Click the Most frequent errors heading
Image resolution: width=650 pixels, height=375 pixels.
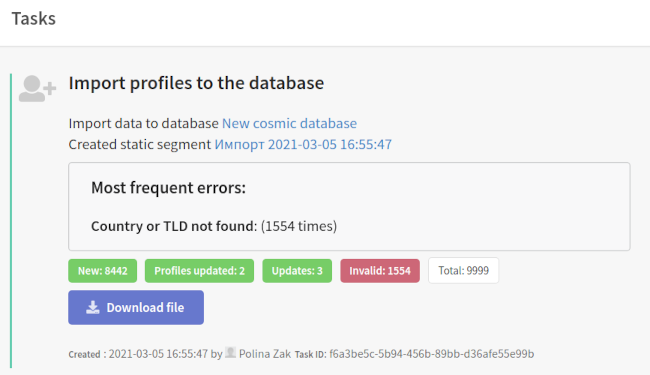click(168, 188)
